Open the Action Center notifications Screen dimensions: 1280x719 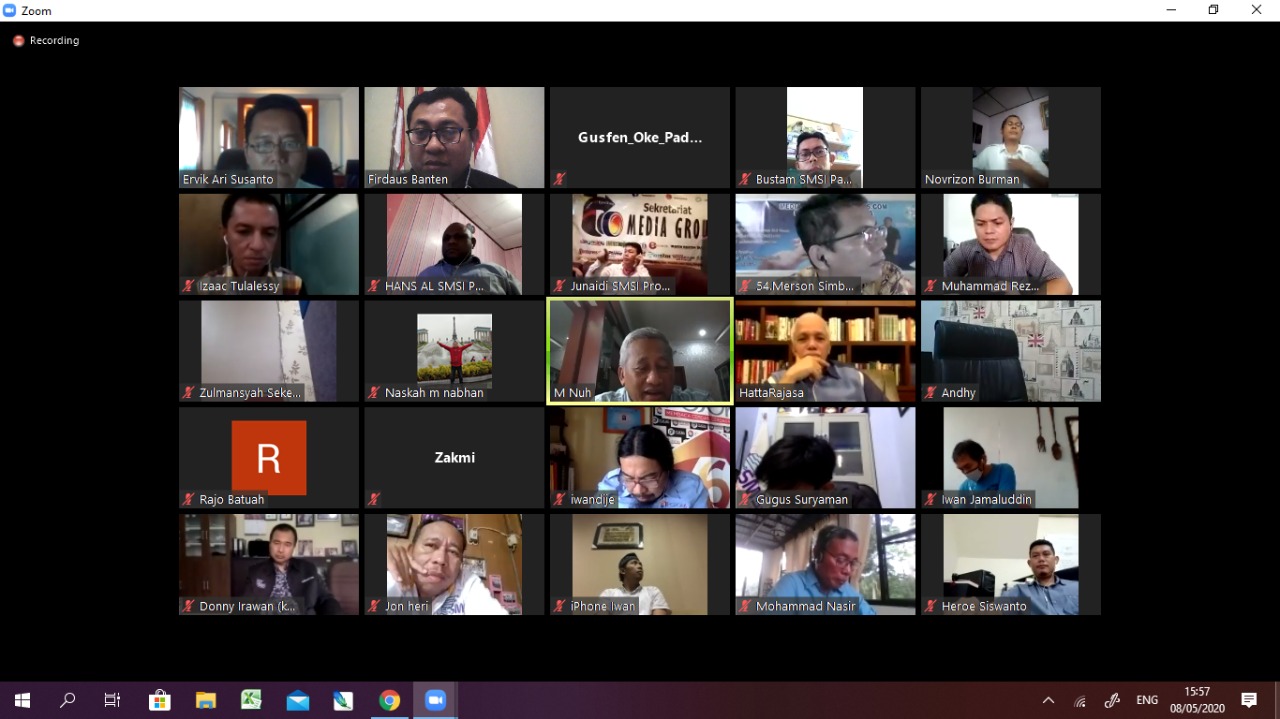tap(1249, 700)
